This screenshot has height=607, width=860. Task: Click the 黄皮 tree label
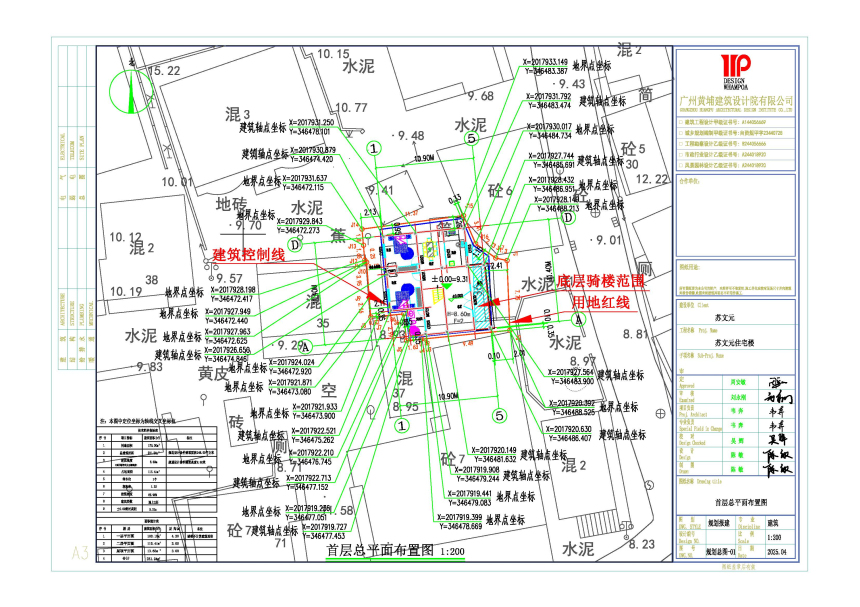click(213, 374)
